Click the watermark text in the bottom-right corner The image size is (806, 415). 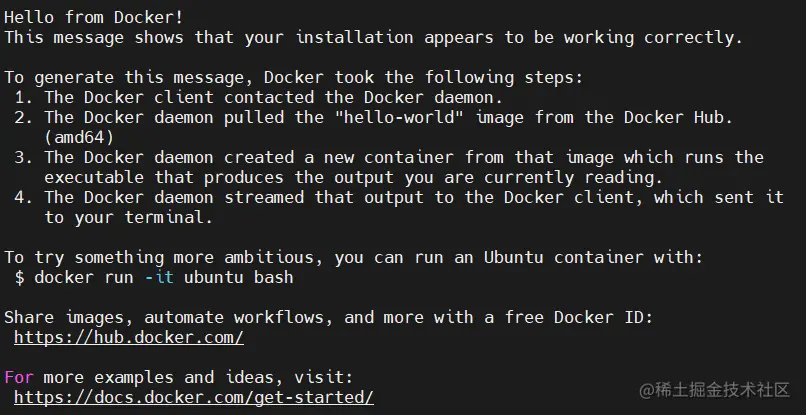pyautogui.click(x=722, y=387)
